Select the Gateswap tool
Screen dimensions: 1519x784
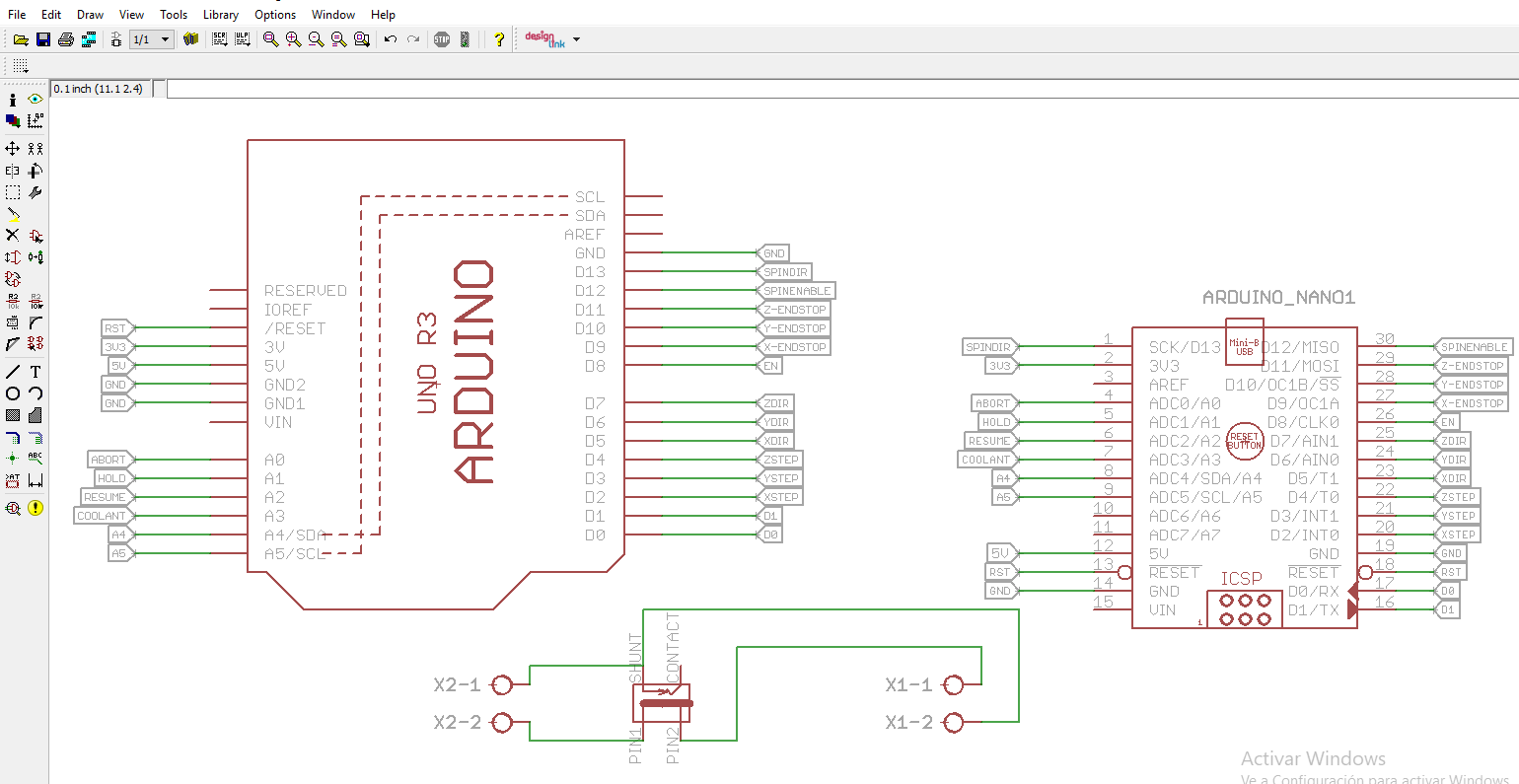[13, 279]
